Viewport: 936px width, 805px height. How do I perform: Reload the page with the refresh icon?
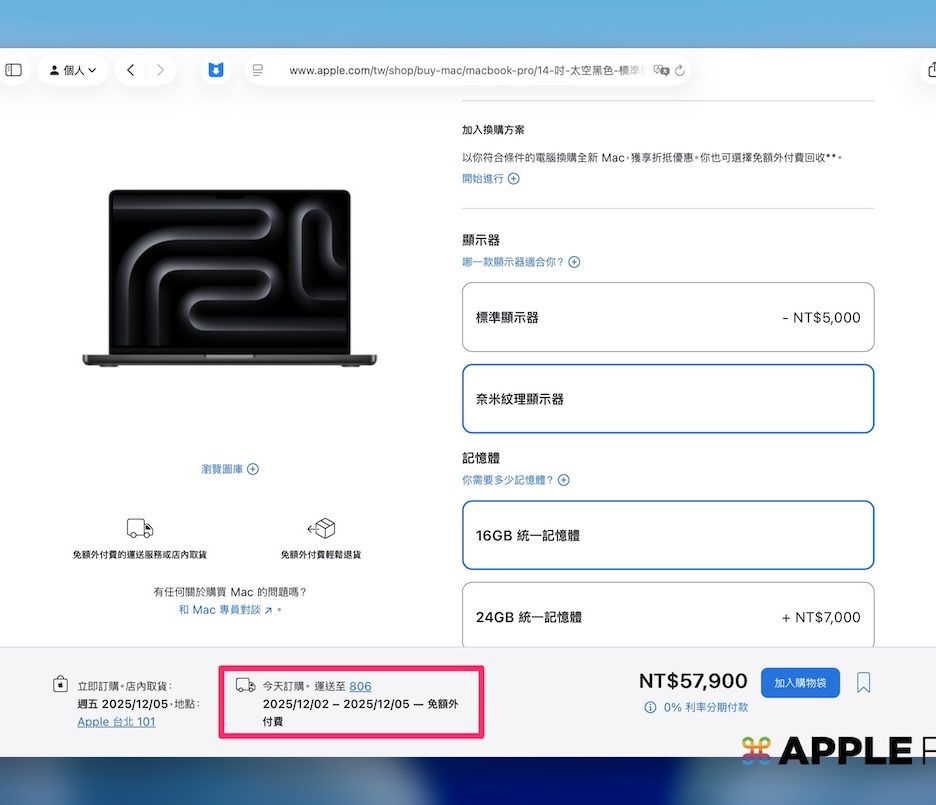pos(680,70)
